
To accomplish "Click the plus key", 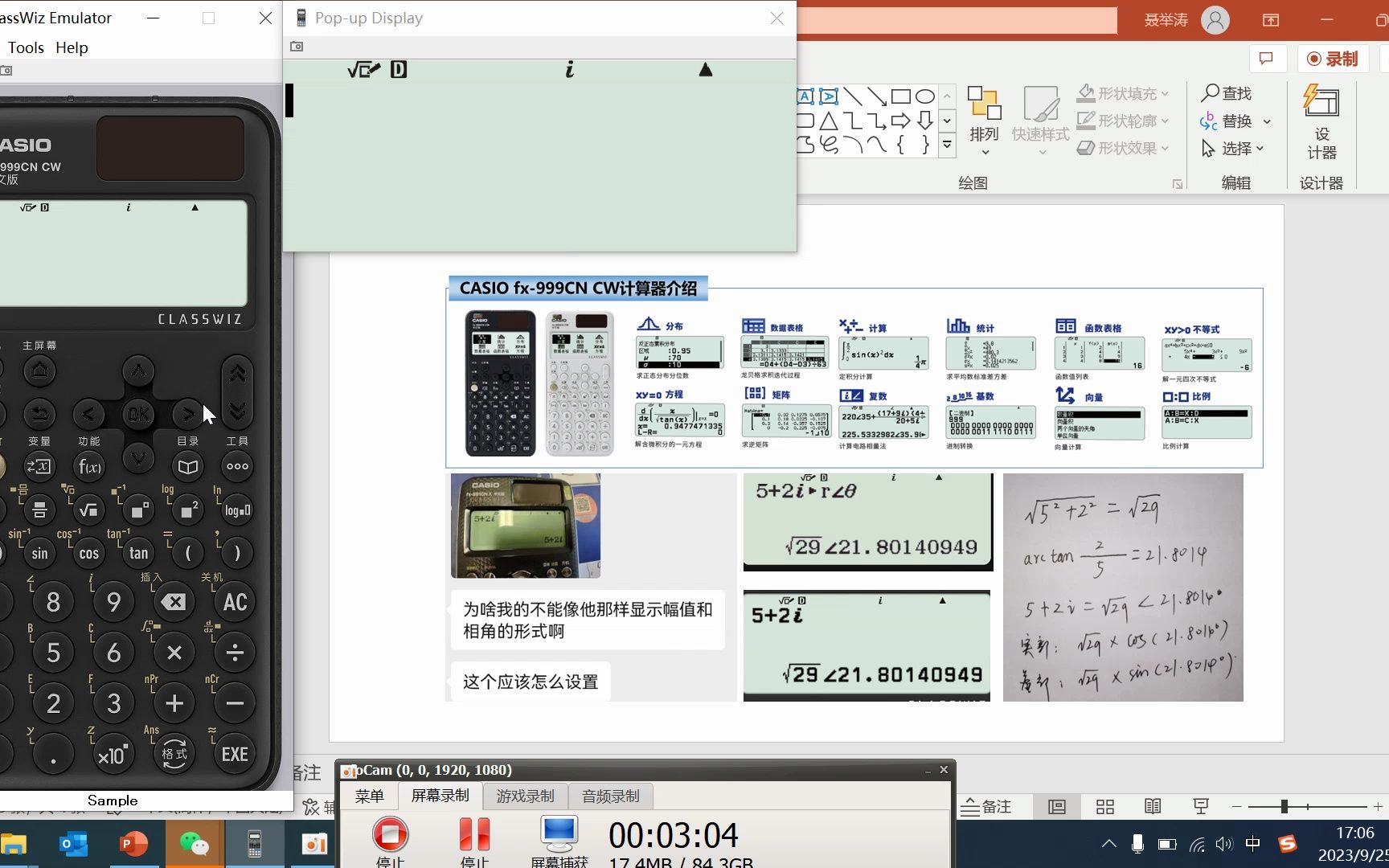I will (174, 703).
